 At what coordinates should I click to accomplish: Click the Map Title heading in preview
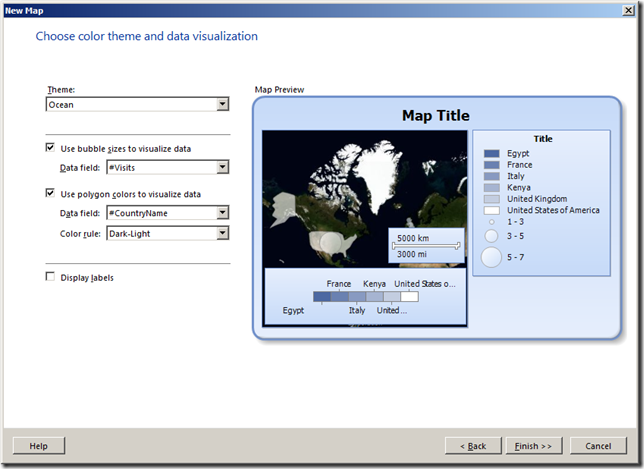click(x=436, y=115)
